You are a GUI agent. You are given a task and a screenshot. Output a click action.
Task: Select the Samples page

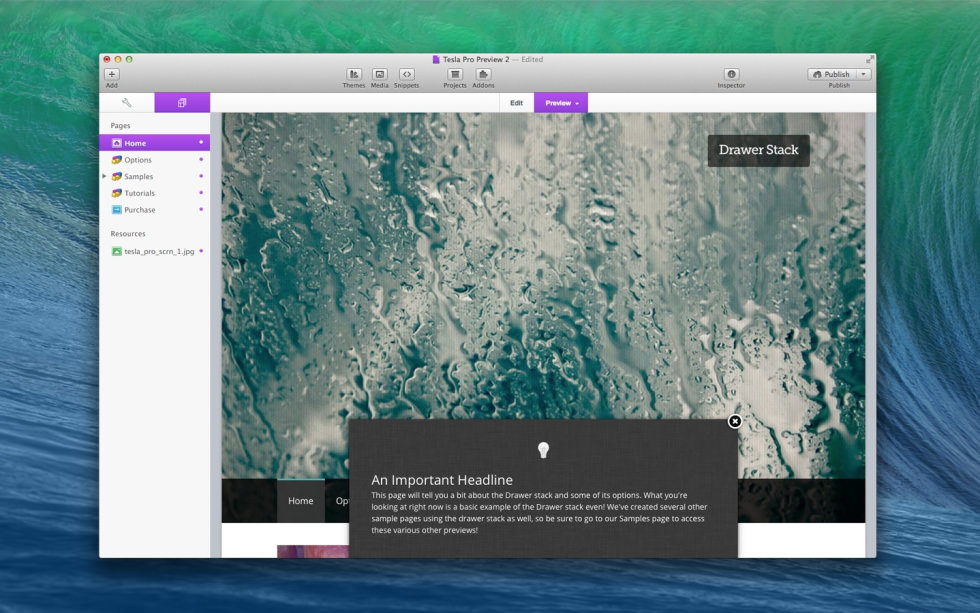[154, 177]
